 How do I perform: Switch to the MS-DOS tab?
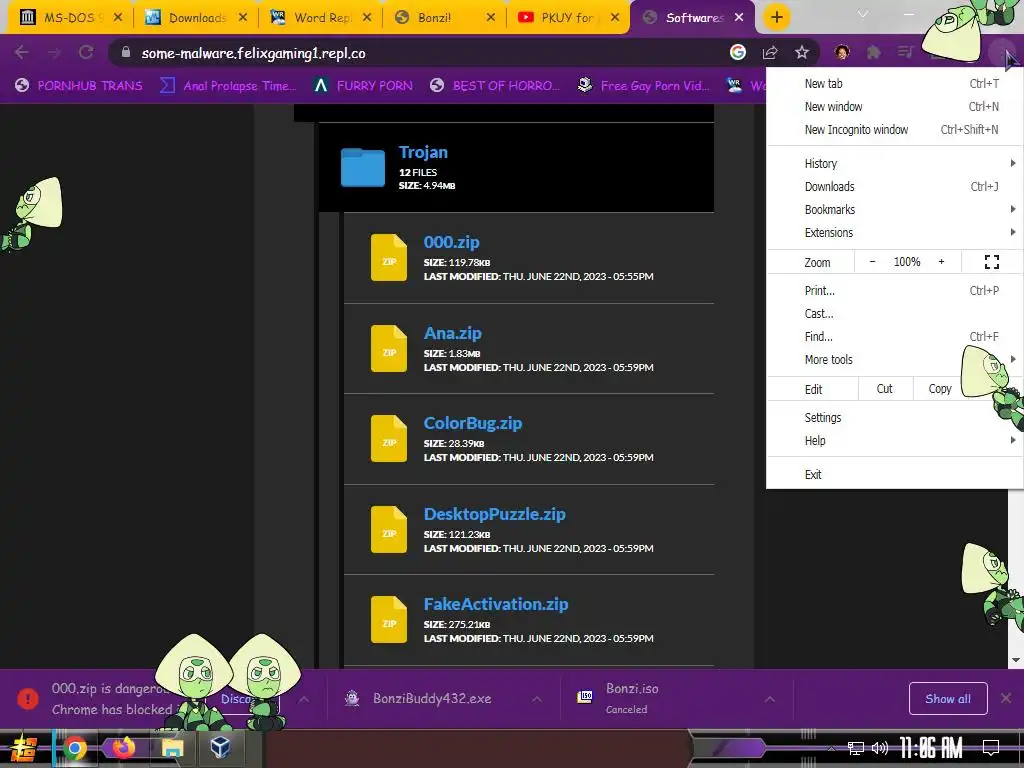pyautogui.click(x=71, y=18)
